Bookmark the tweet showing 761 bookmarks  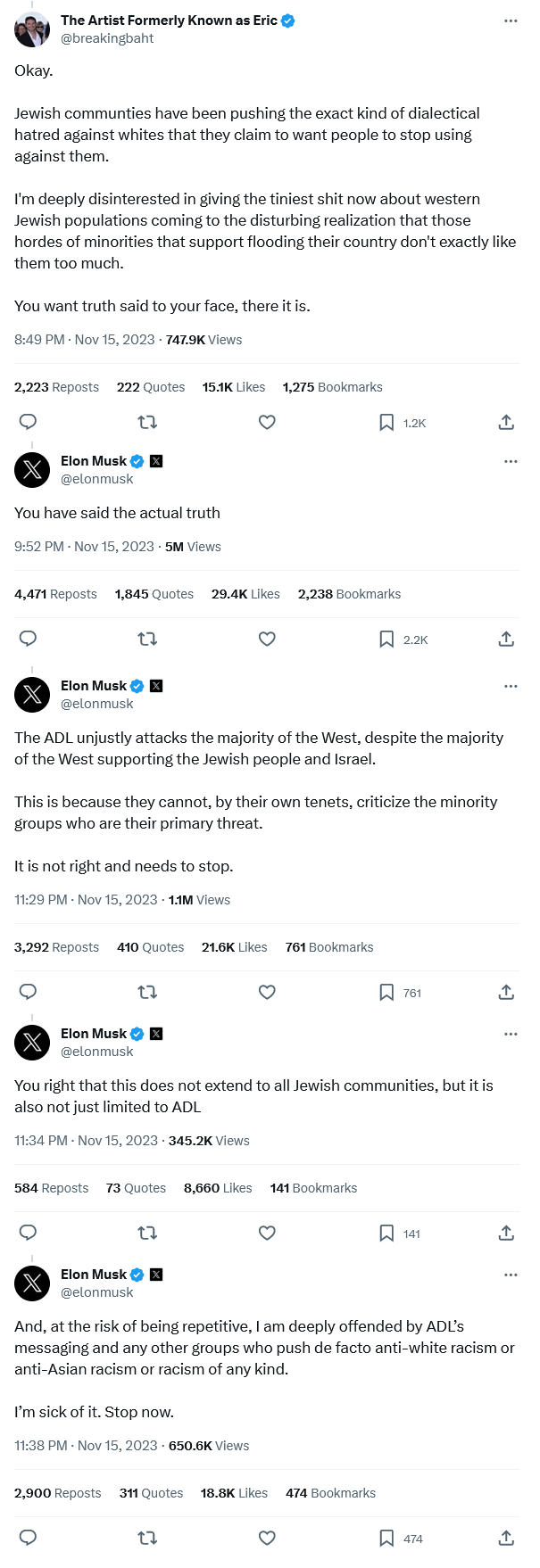pyautogui.click(x=386, y=992)
